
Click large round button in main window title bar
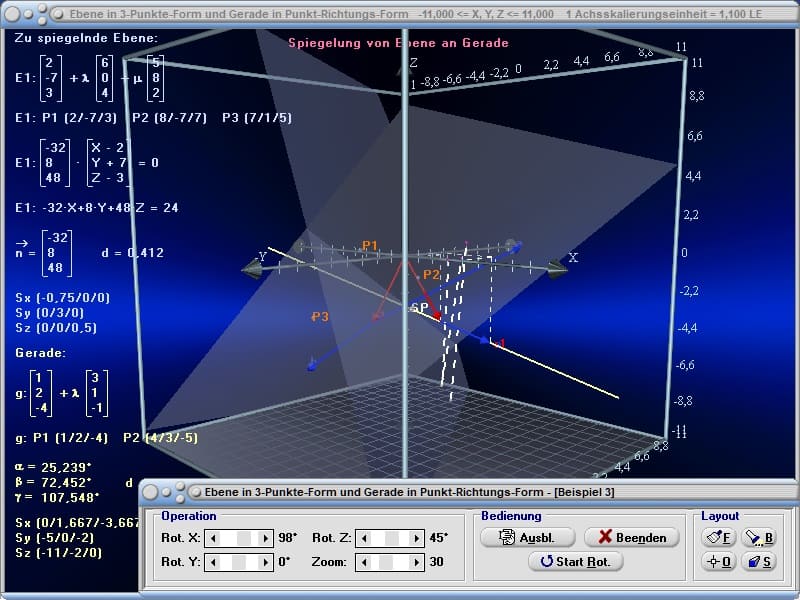click(12, 14)
